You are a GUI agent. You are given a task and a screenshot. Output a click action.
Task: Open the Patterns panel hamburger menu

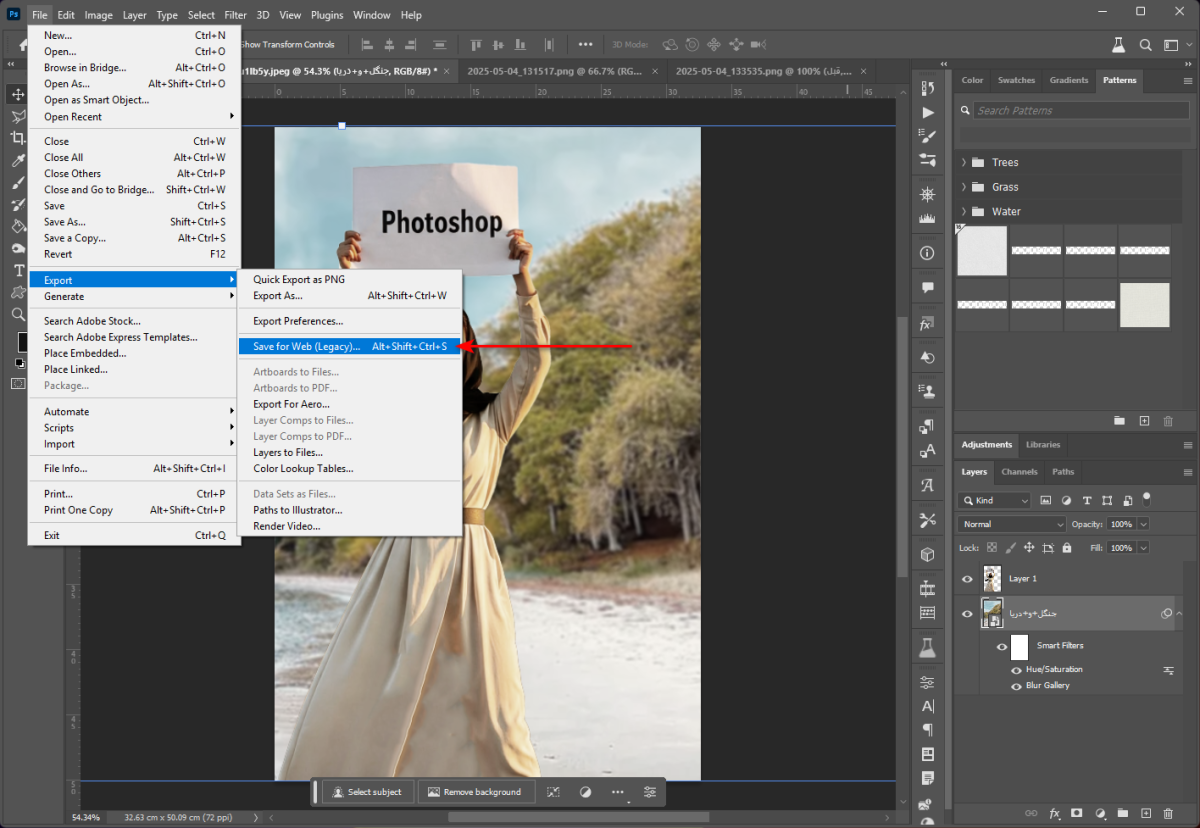pos(1188,80)
